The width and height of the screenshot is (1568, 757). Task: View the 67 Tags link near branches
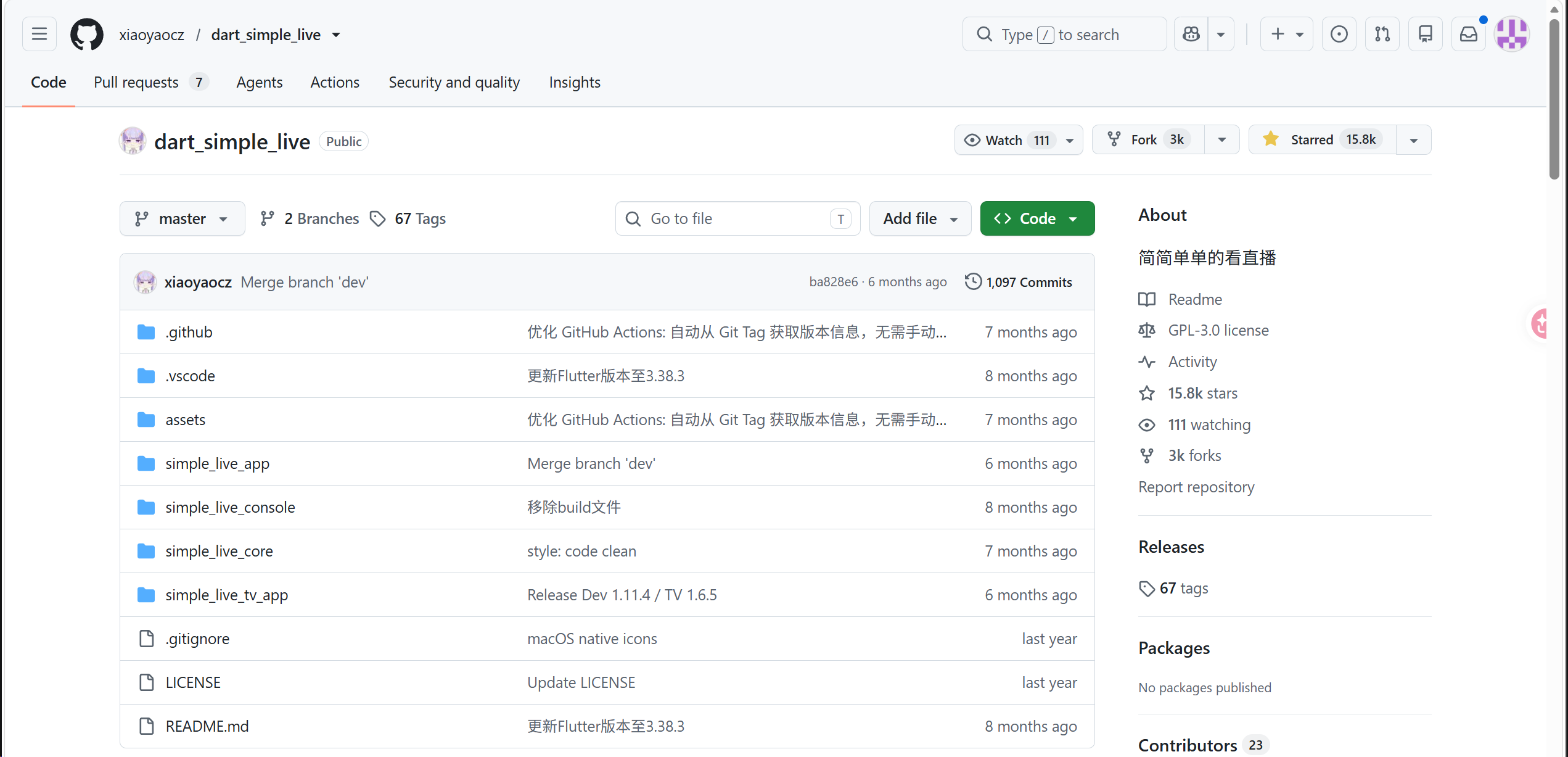pyautogui.click(x=408, y=218)
